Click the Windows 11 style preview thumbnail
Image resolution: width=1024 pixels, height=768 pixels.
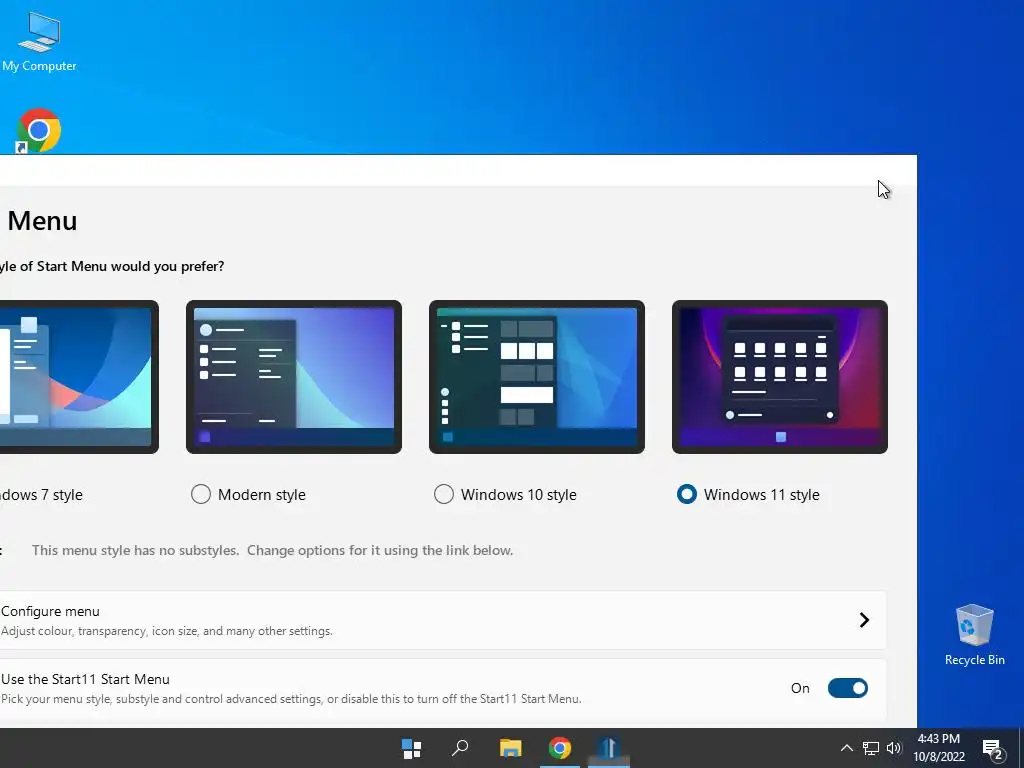point(780,377)
